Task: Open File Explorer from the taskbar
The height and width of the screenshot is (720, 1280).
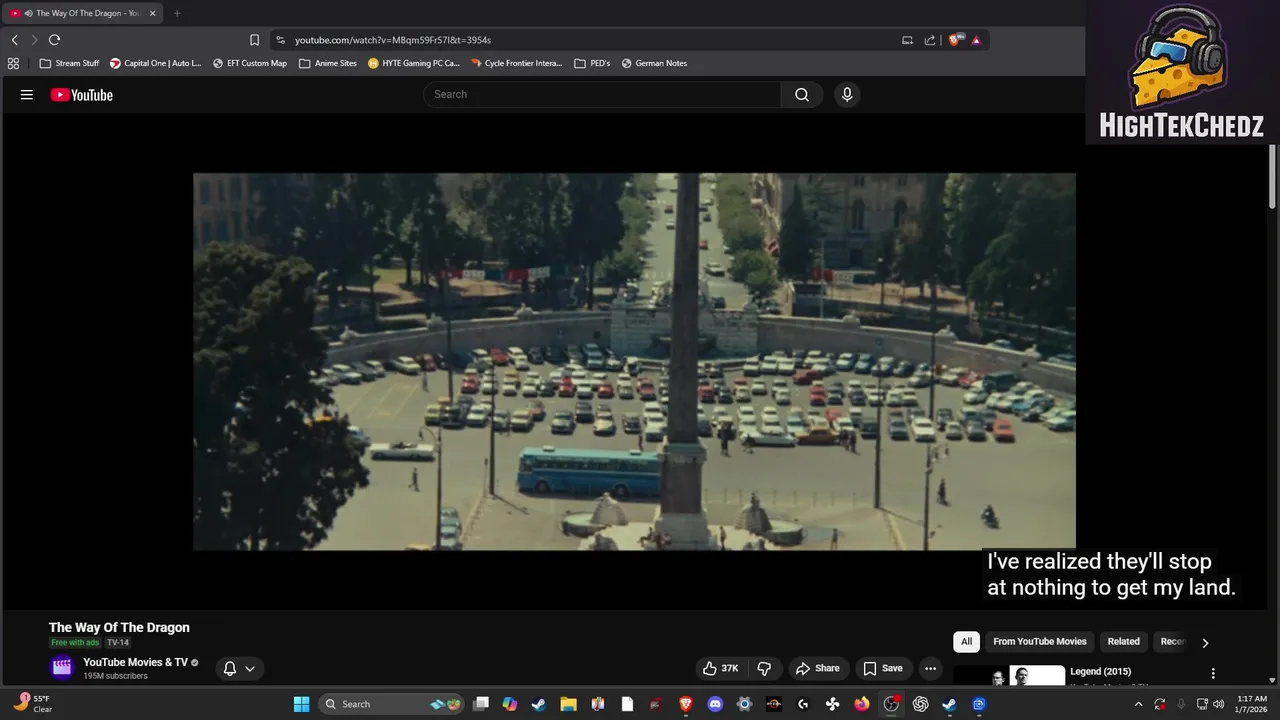Action: [x=568, y=704]
